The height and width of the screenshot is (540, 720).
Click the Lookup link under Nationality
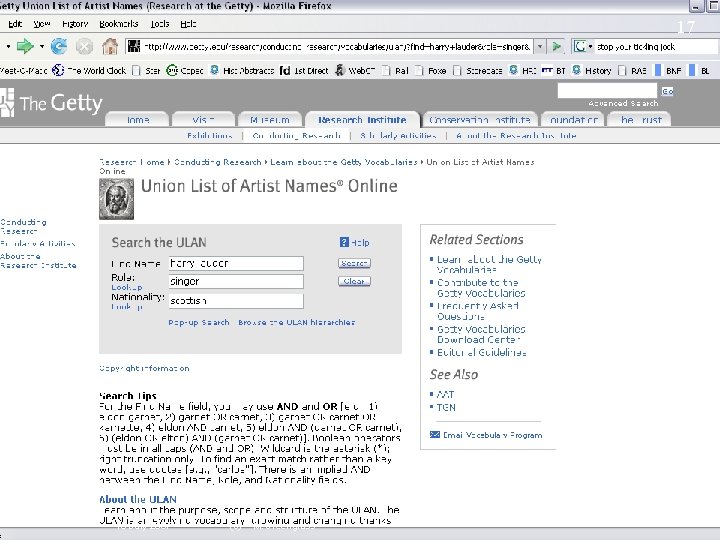[x=127, y=306]
